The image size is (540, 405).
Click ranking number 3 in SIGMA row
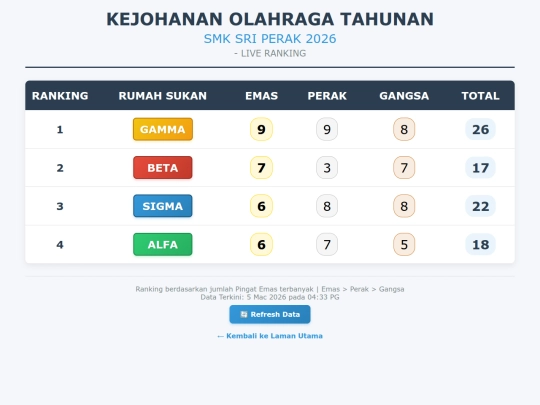pos(60,206)
